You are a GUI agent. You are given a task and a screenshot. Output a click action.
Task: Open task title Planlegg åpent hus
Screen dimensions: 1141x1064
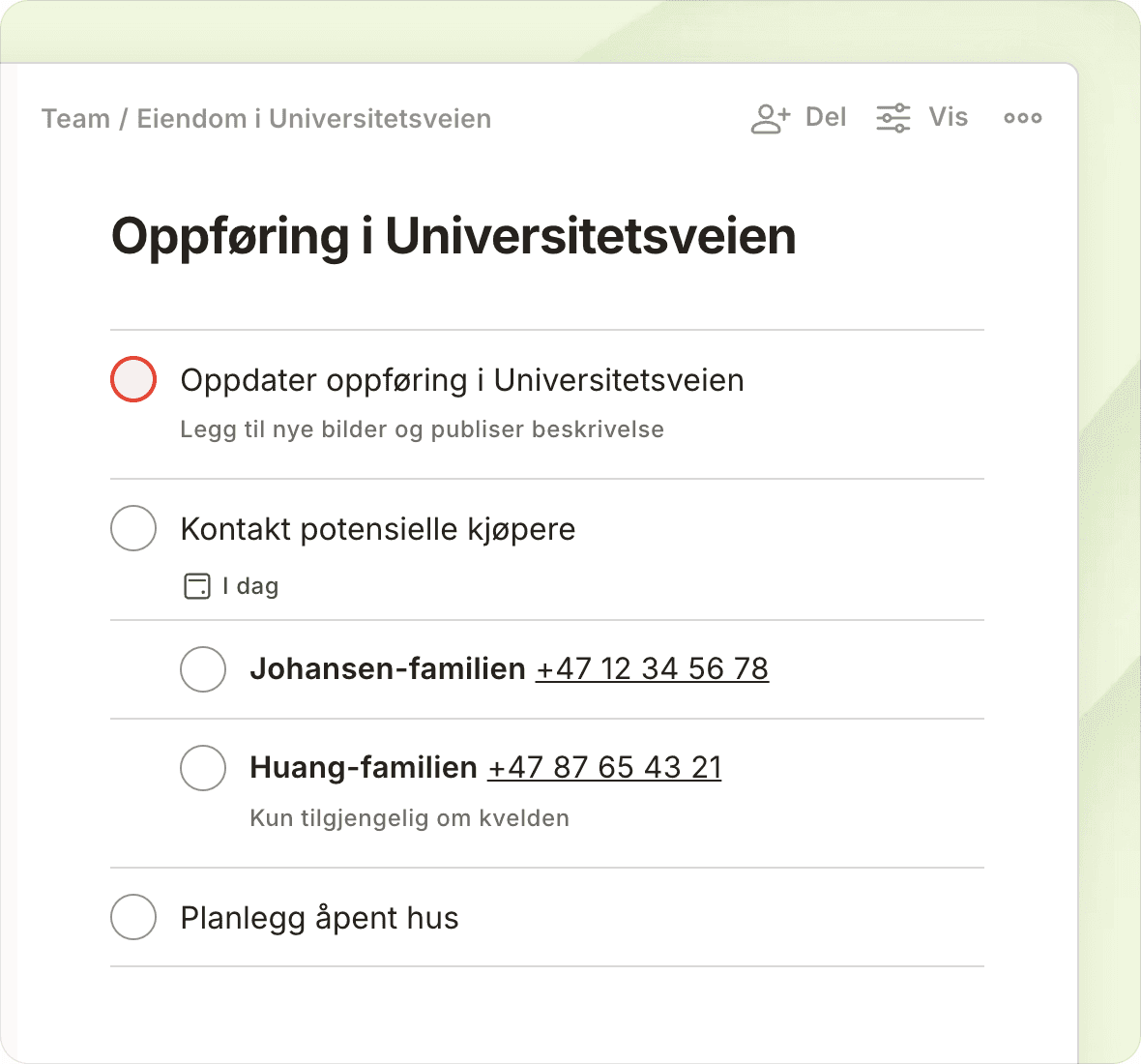[319, 918]
